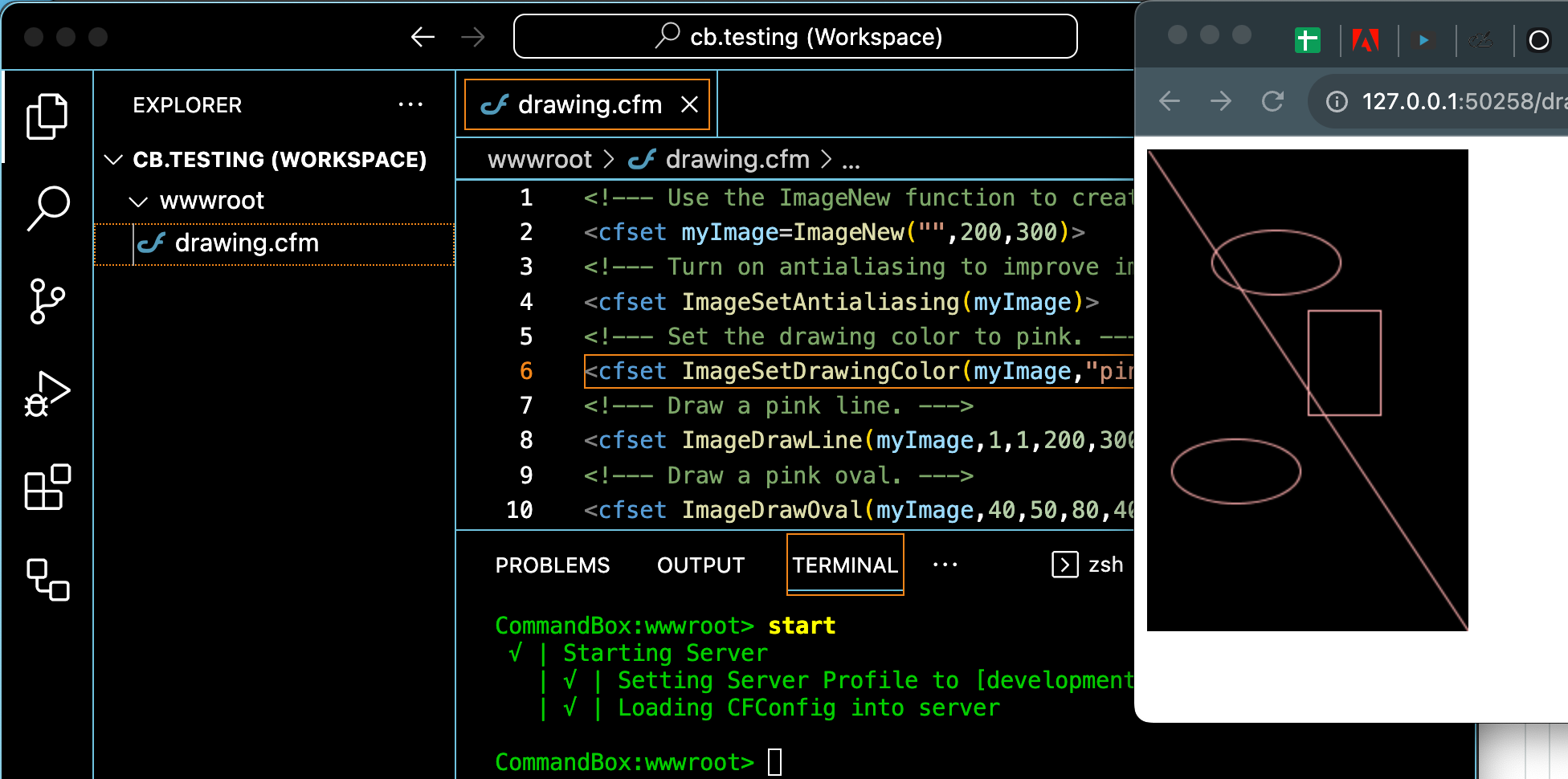Click the 'Draw a pink line' comment
The image size is (1568, 779).
778,406
